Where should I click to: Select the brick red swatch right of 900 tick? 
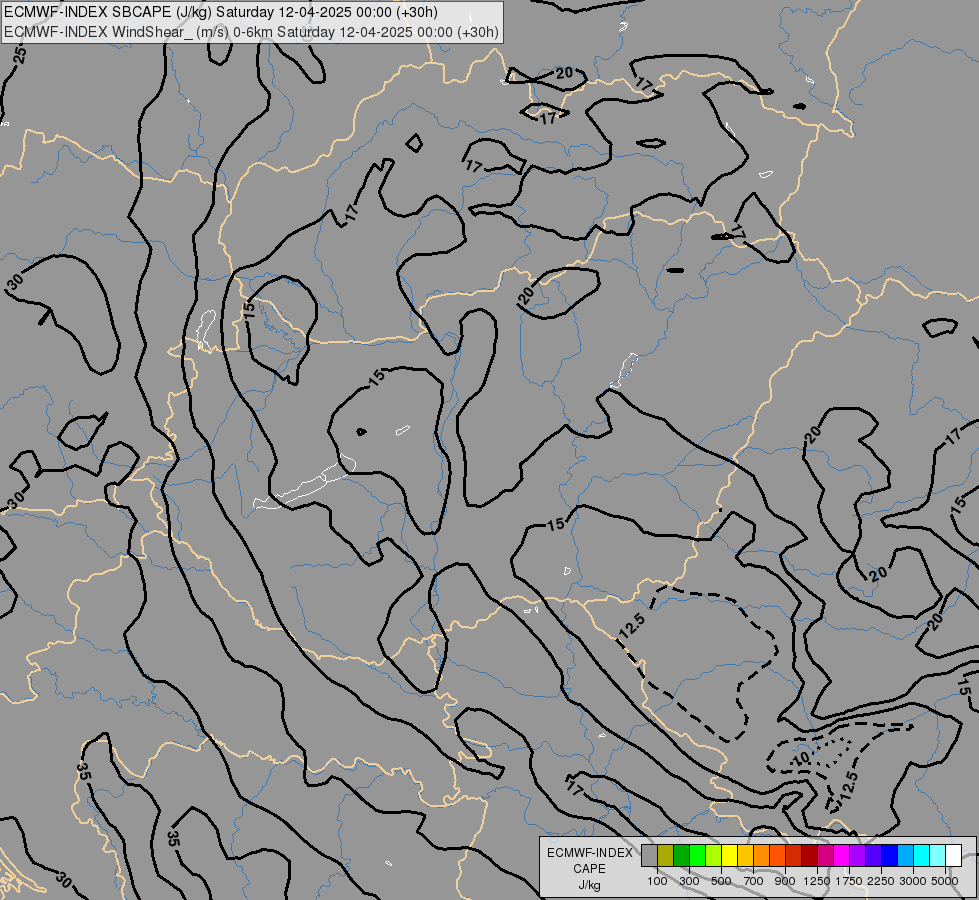(x=794, y=855)
